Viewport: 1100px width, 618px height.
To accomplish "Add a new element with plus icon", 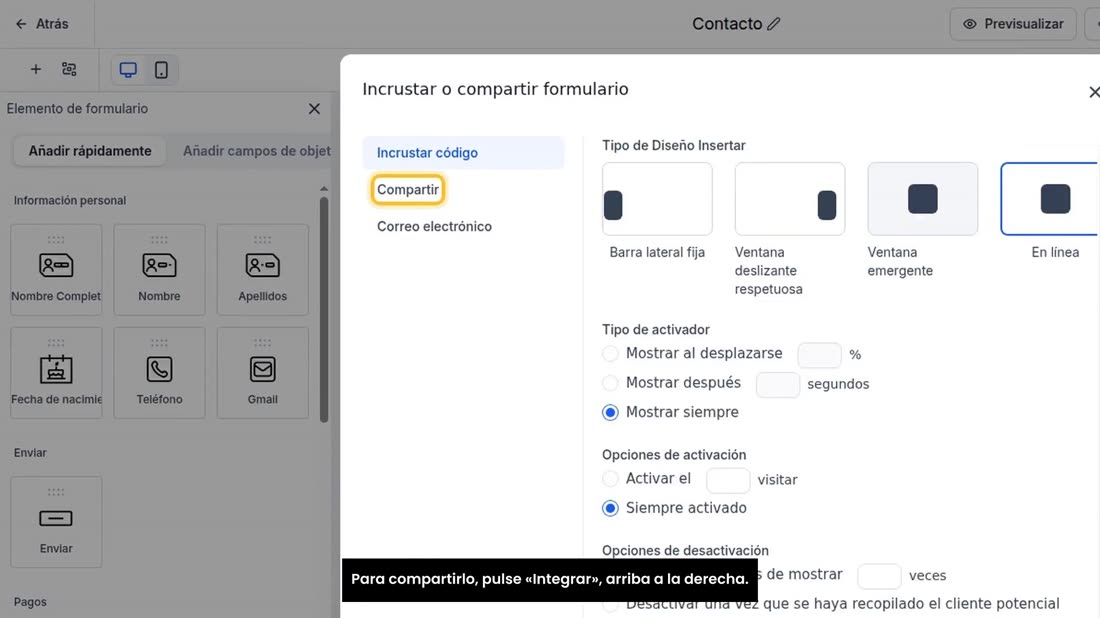I will [36, 69].
